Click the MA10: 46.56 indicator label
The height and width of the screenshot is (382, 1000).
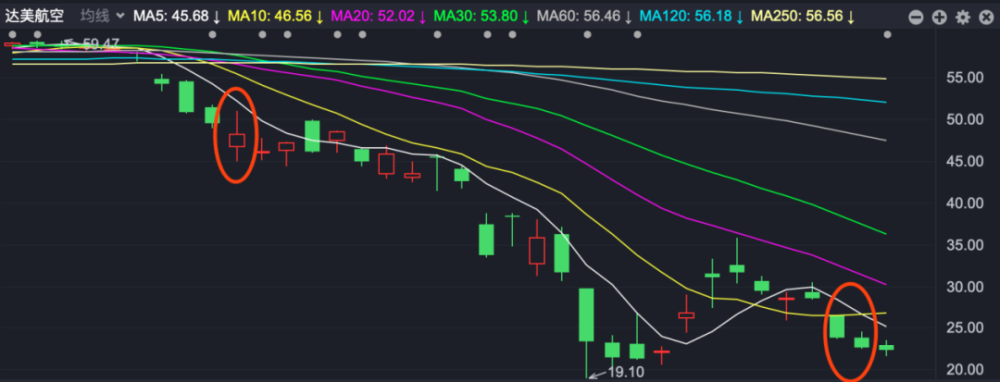276,16
